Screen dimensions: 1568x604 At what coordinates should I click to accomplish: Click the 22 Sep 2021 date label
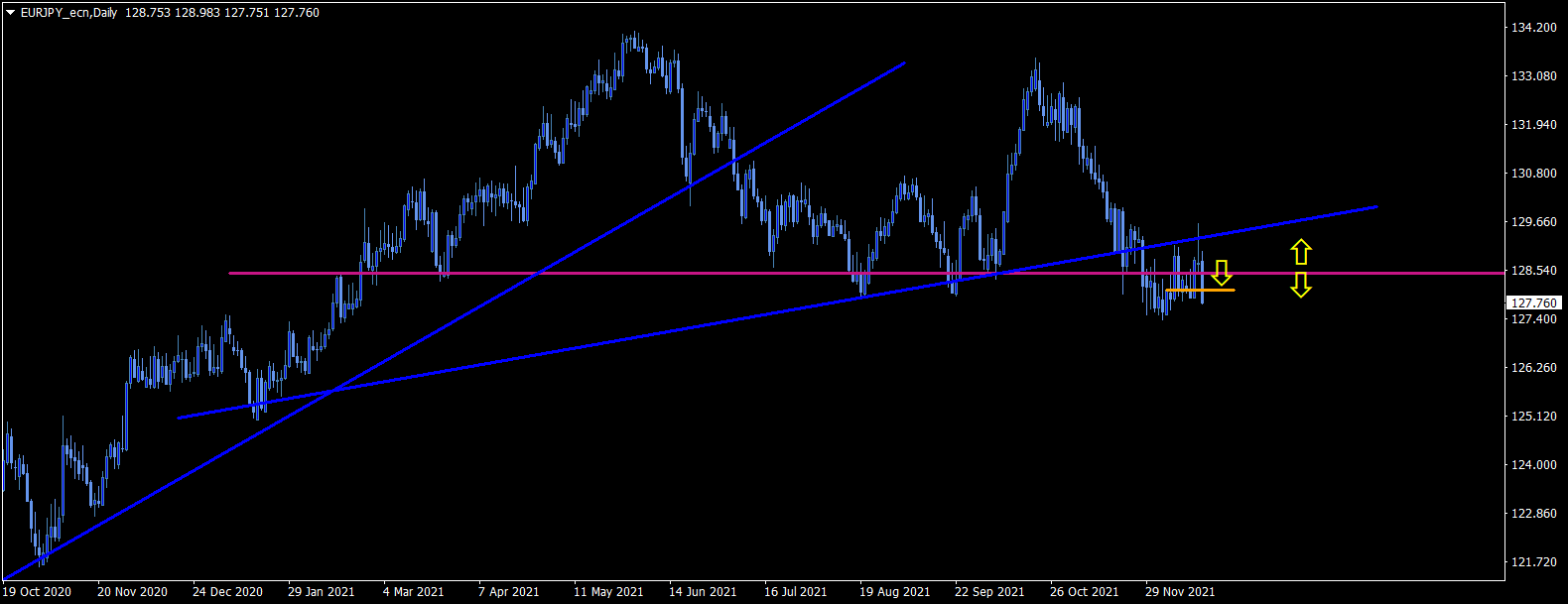coord(989,592)
